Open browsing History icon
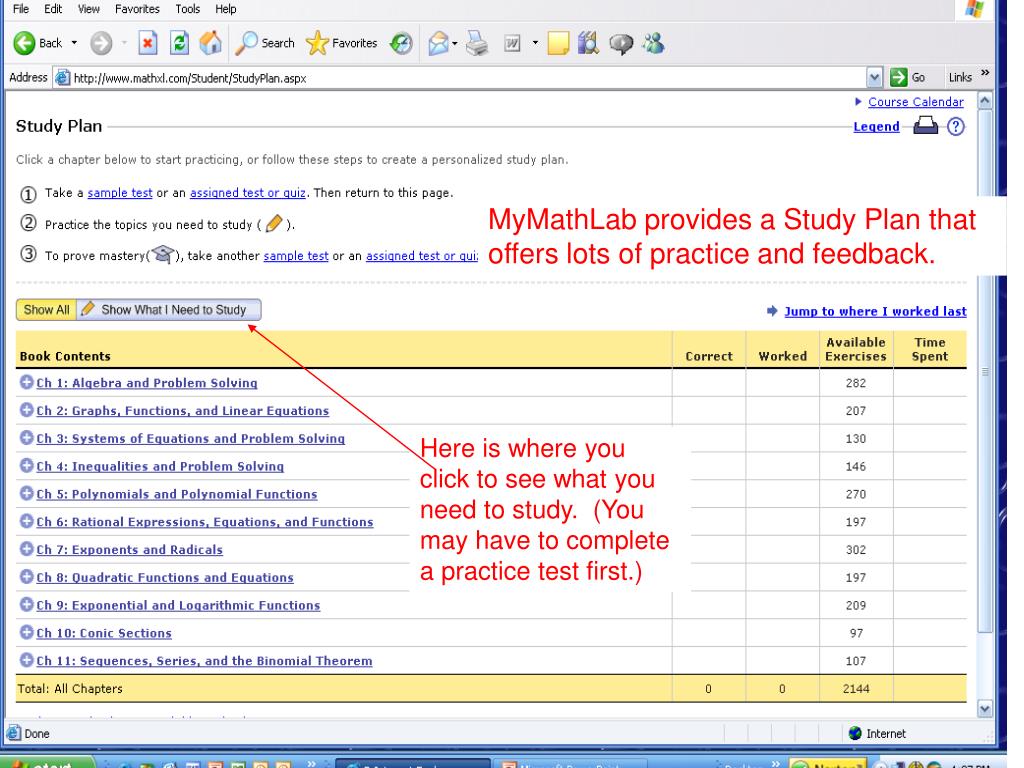The height and width of the screenshot is (768, 1024). [401, 43]
